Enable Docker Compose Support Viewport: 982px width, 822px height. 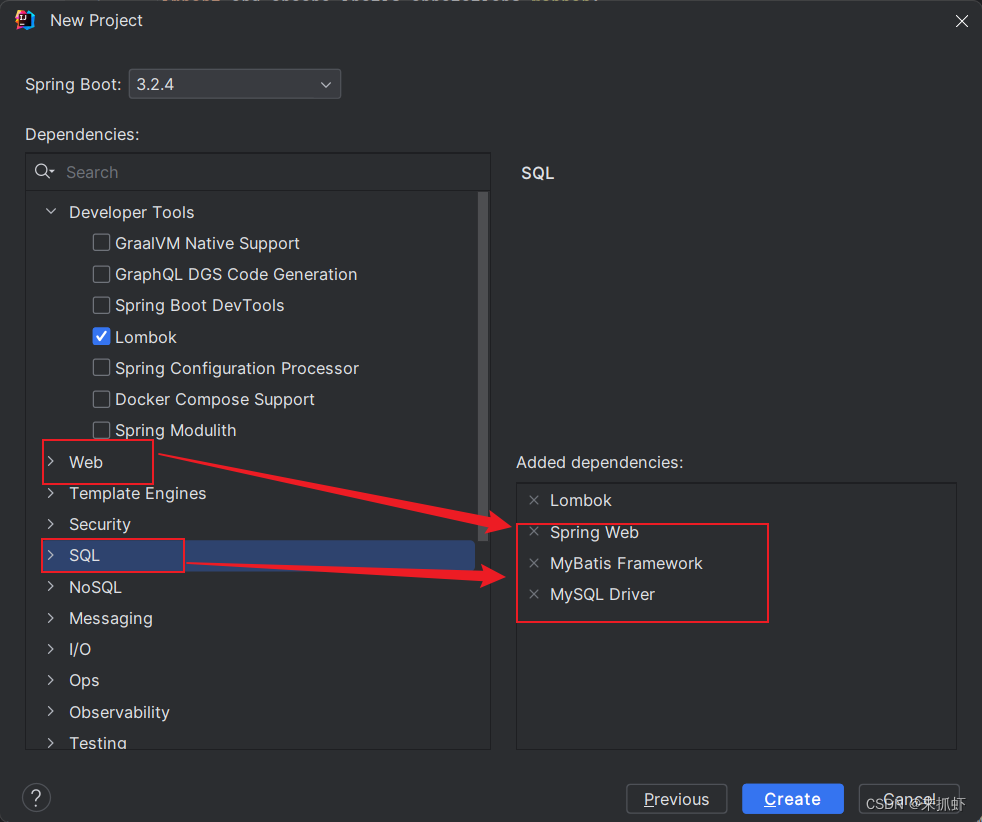[x=101, y=399]
